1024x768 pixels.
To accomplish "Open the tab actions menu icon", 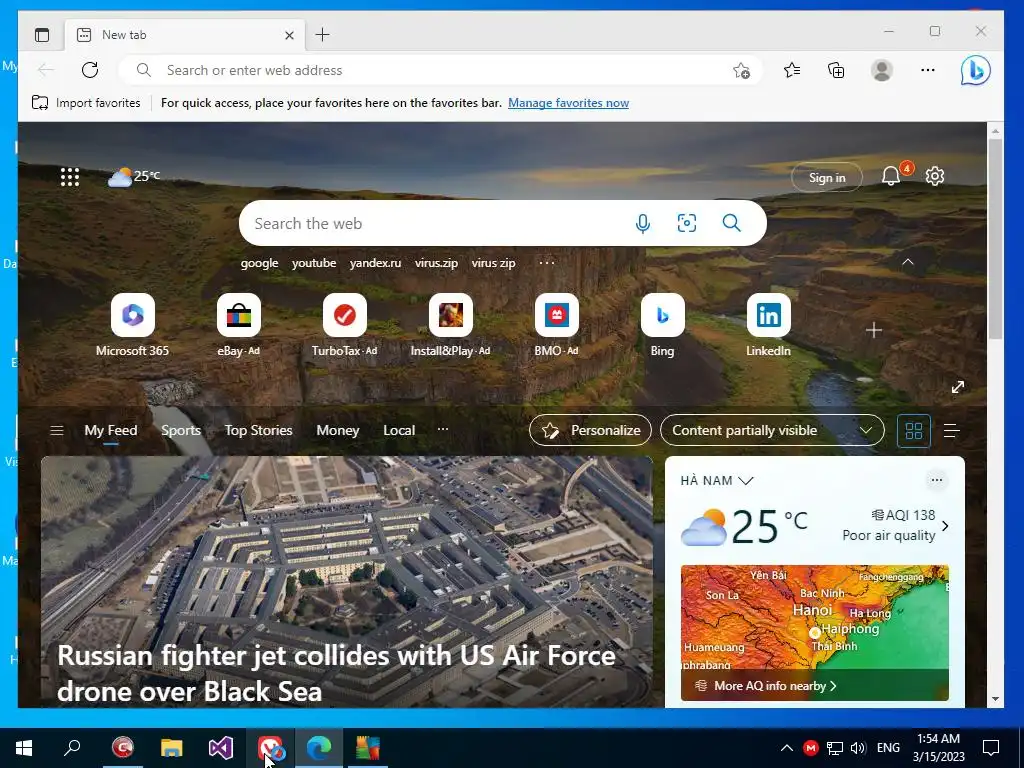I will (42, 35).
